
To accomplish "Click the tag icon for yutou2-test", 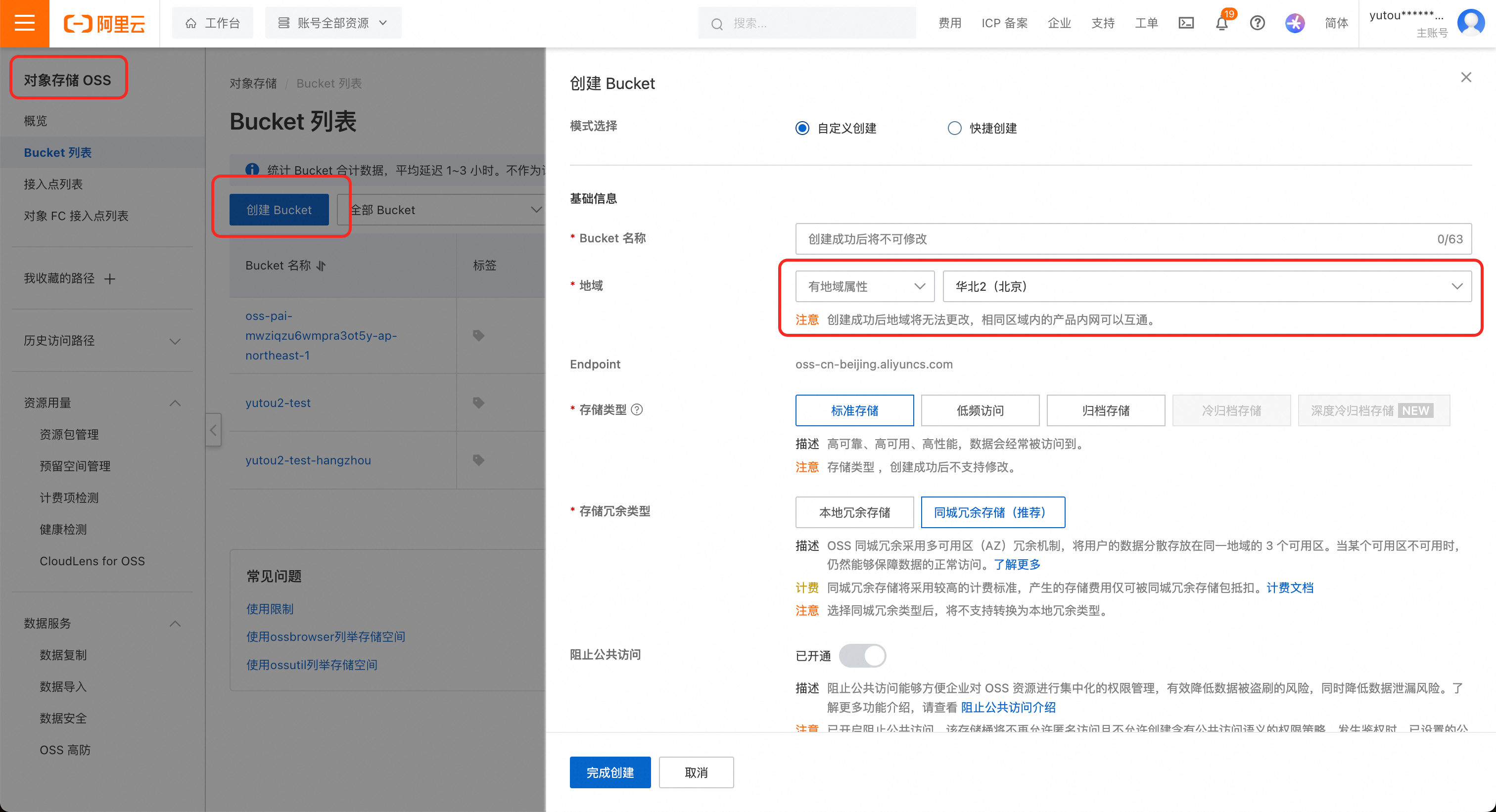I will point(478,402).
